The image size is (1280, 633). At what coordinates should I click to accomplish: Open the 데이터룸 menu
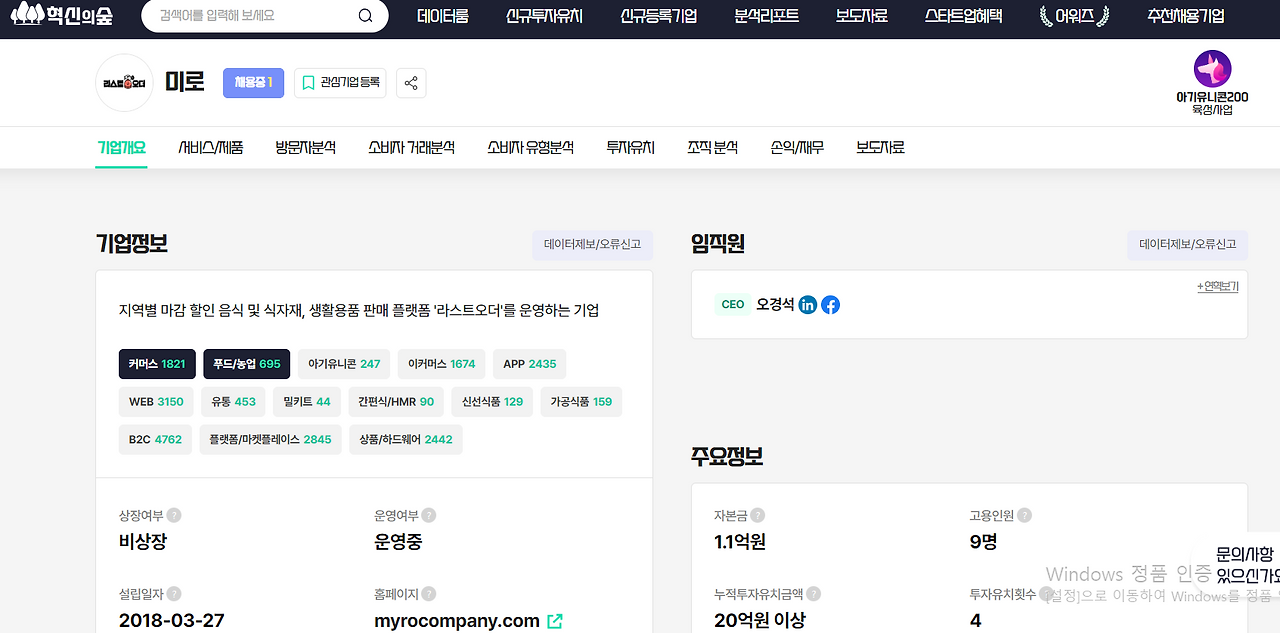pos(443,16)
